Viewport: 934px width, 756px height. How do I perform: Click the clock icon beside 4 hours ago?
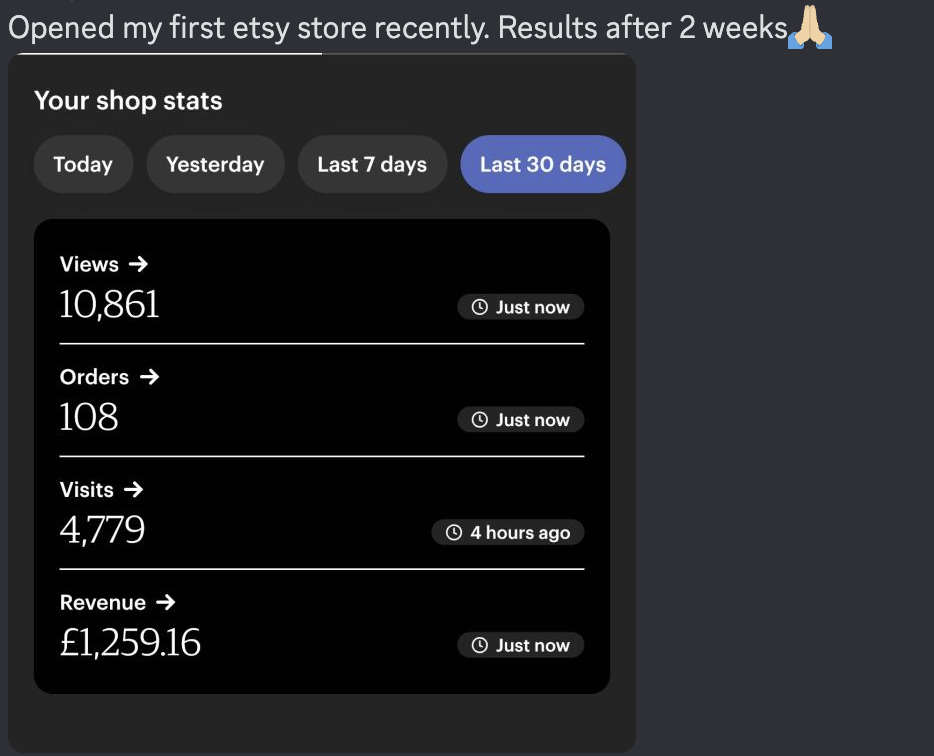pyautogui.click(x=453, y=533)
